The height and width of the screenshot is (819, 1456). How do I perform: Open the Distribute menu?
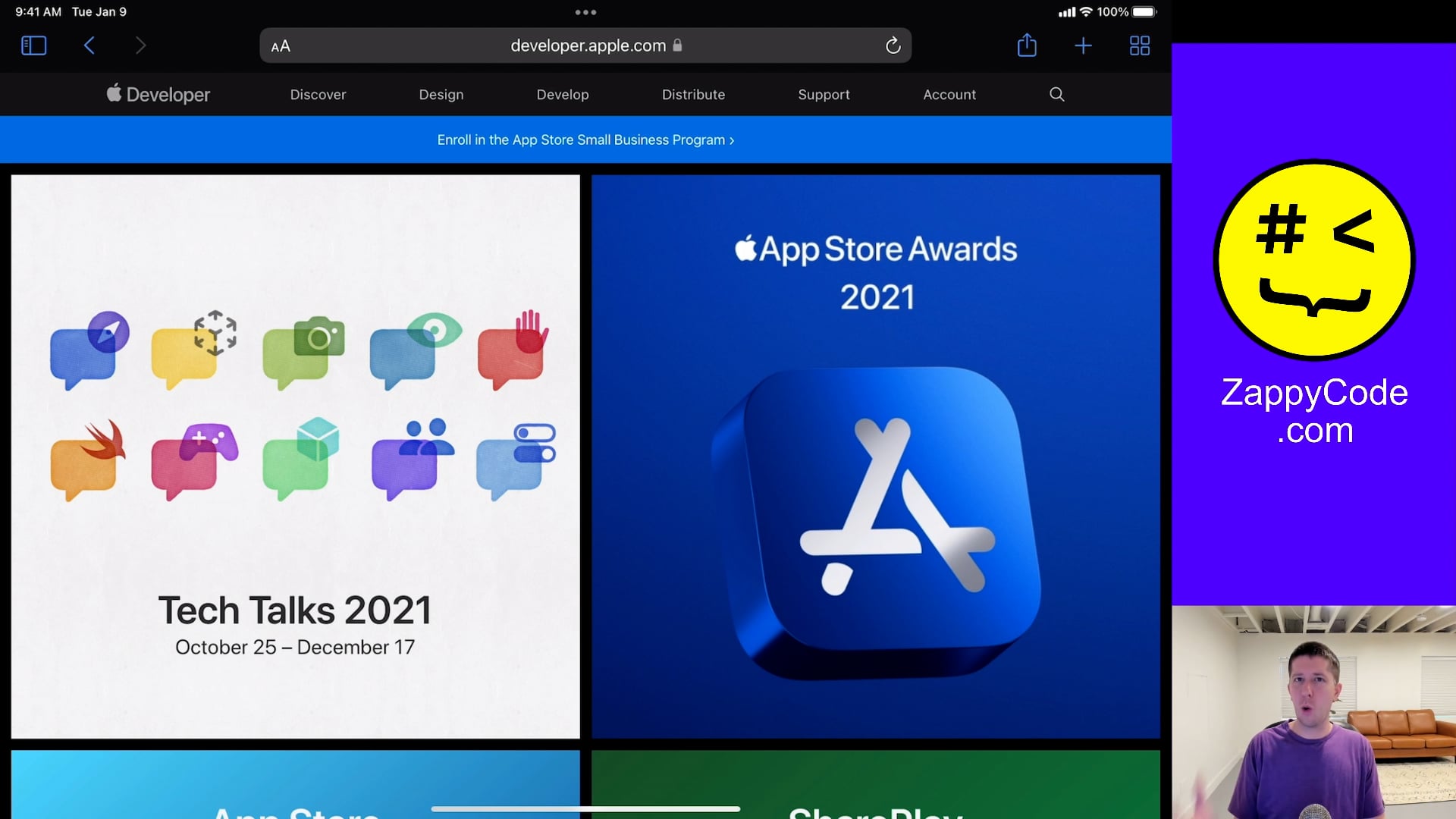(693, 95)
